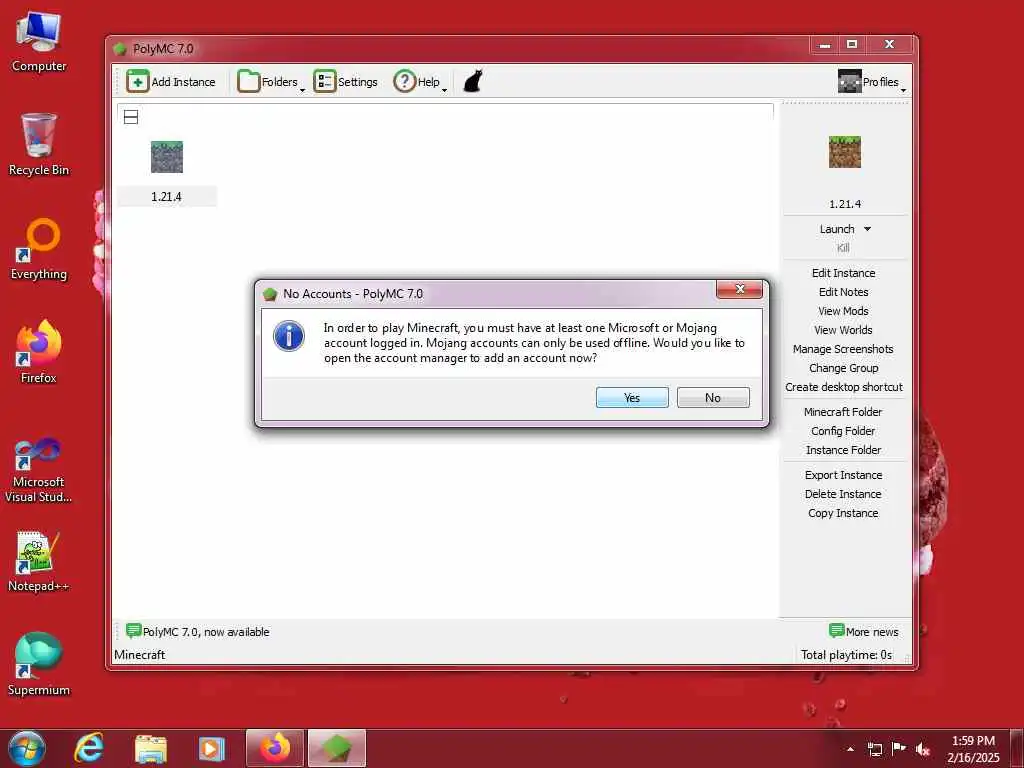
Task: Click the network tray icon
Action: click(874, 749)
